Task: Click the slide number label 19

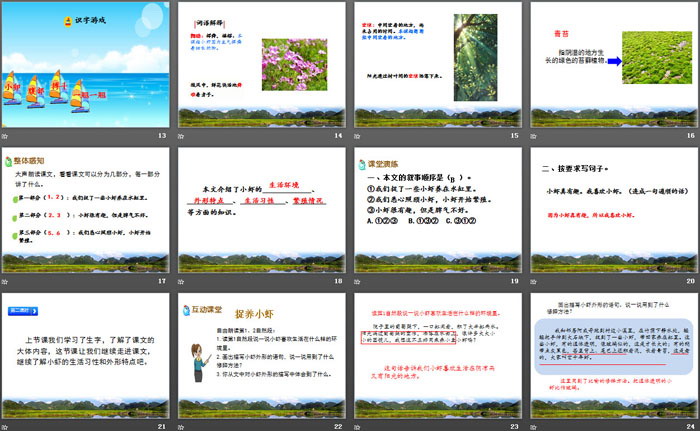Action: point(515,281)
